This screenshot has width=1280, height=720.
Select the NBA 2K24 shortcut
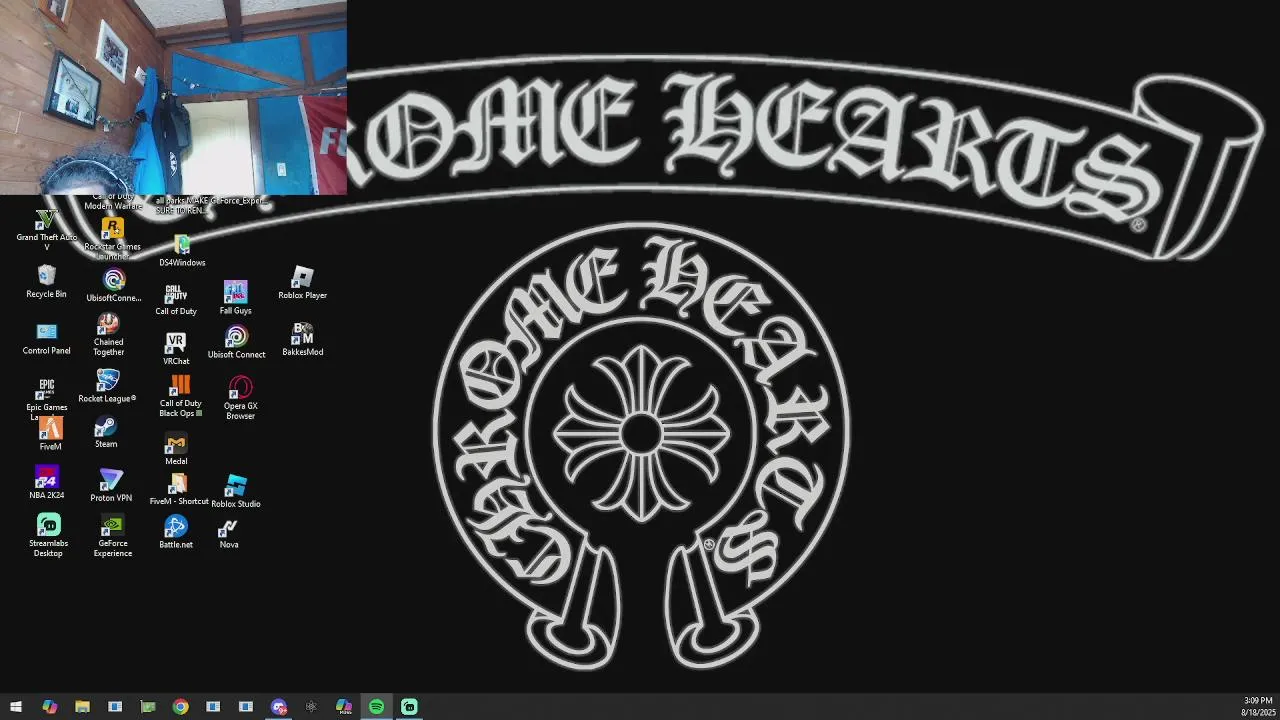click(x=46, y=483)
